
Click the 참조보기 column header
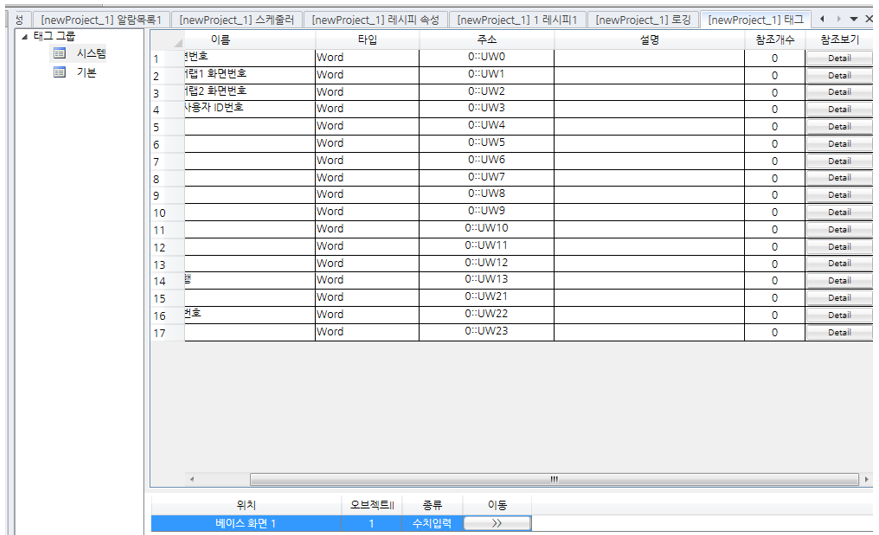(x=839, y=40)
